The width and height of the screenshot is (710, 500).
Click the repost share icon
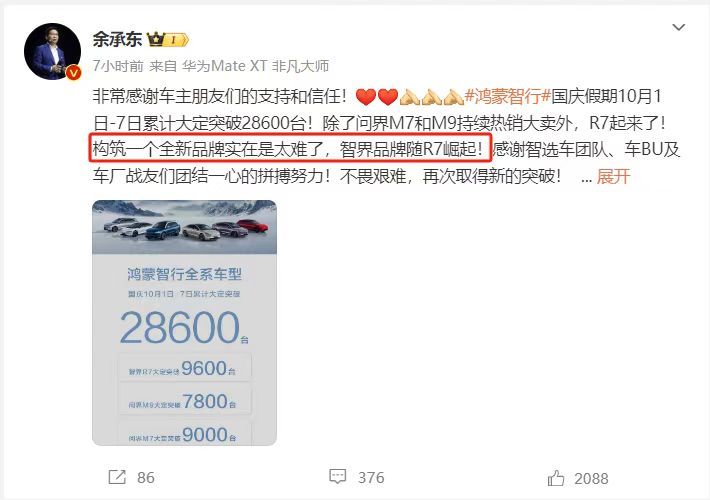tap(117, 477)
